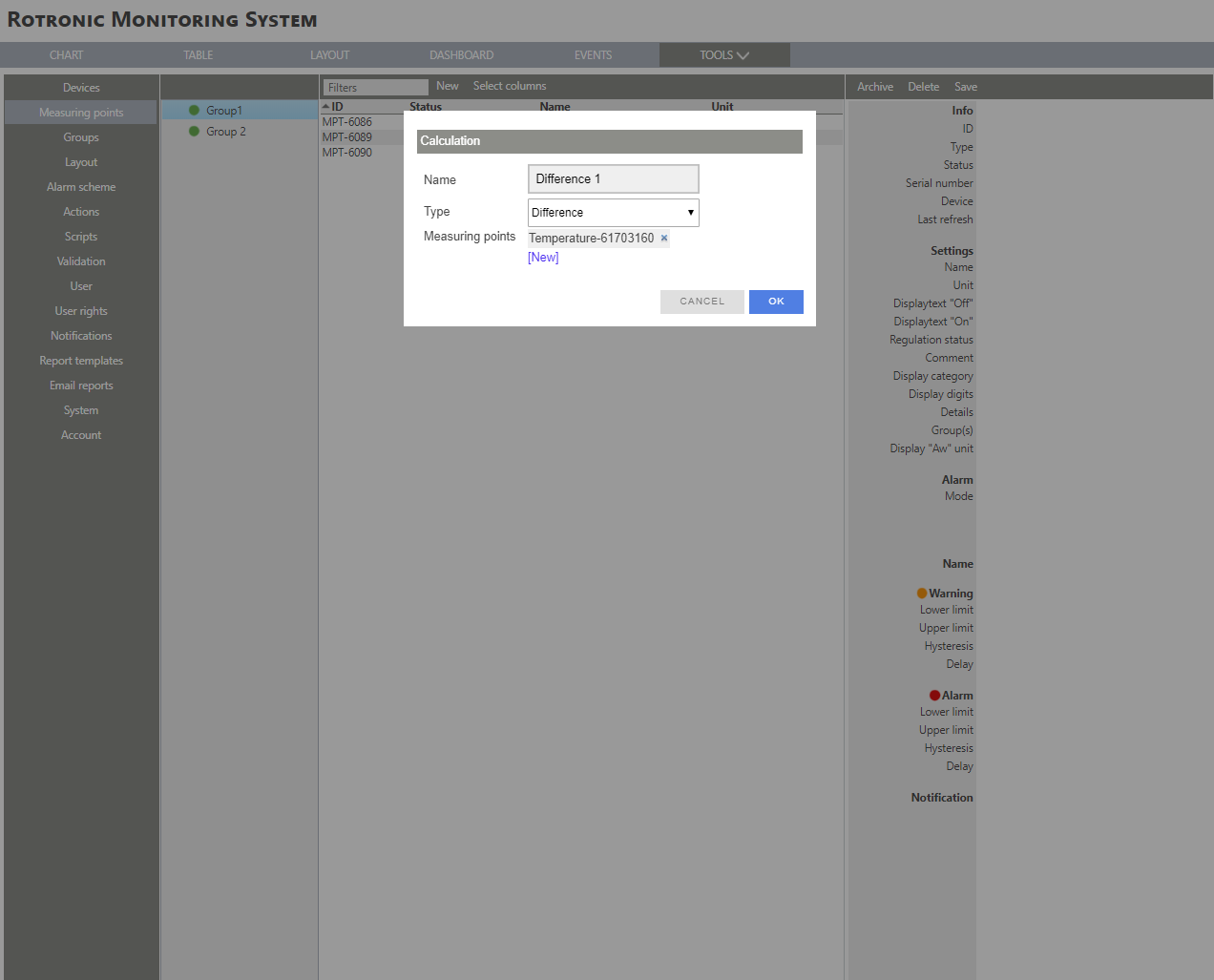Click the Name field containing Difference 1
Image resolution: width=1214 pixels, height=980 pixels.
point(614,179)
